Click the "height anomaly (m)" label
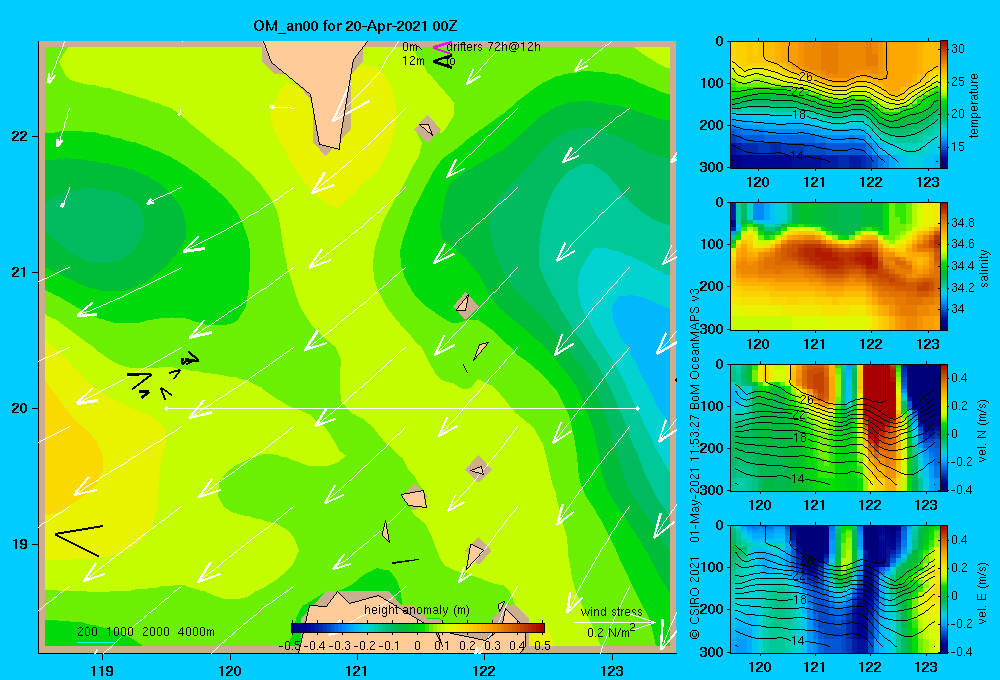Viewport: 1000px width, 680px height. (417, 610)
